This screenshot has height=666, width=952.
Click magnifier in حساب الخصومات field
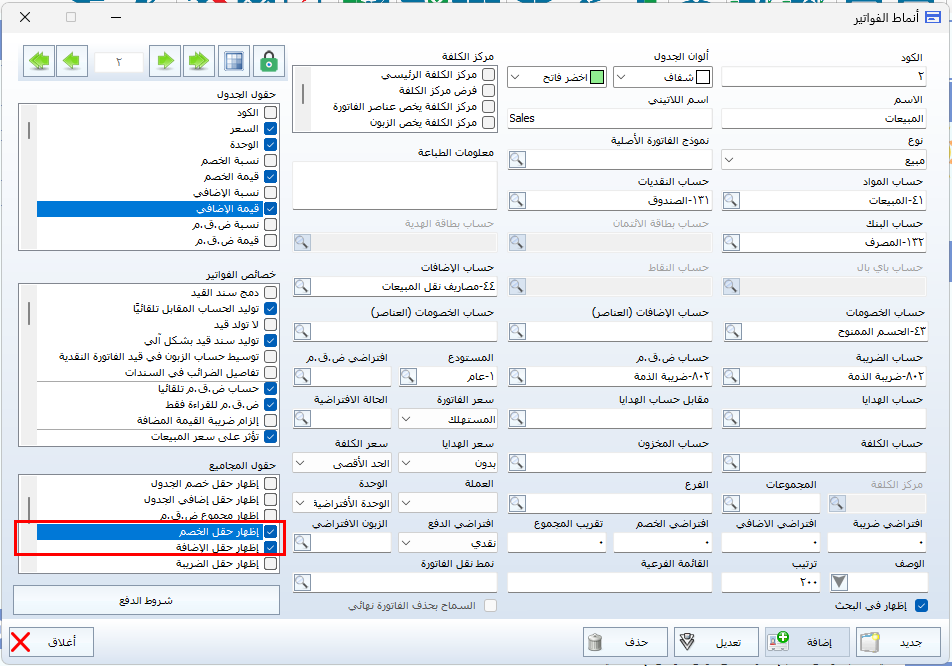(x=733, y=331)
